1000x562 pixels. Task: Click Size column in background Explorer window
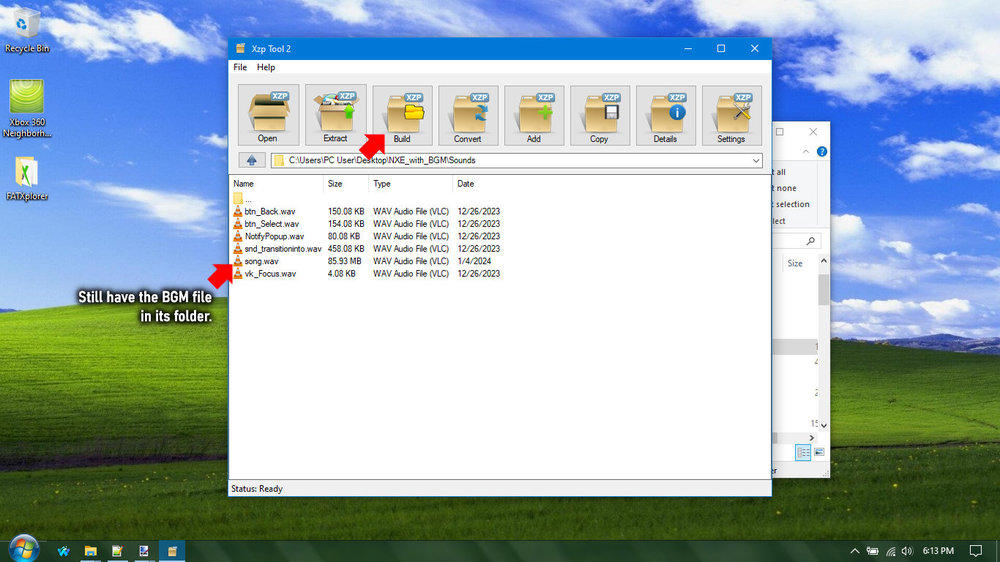pos(795,263)
